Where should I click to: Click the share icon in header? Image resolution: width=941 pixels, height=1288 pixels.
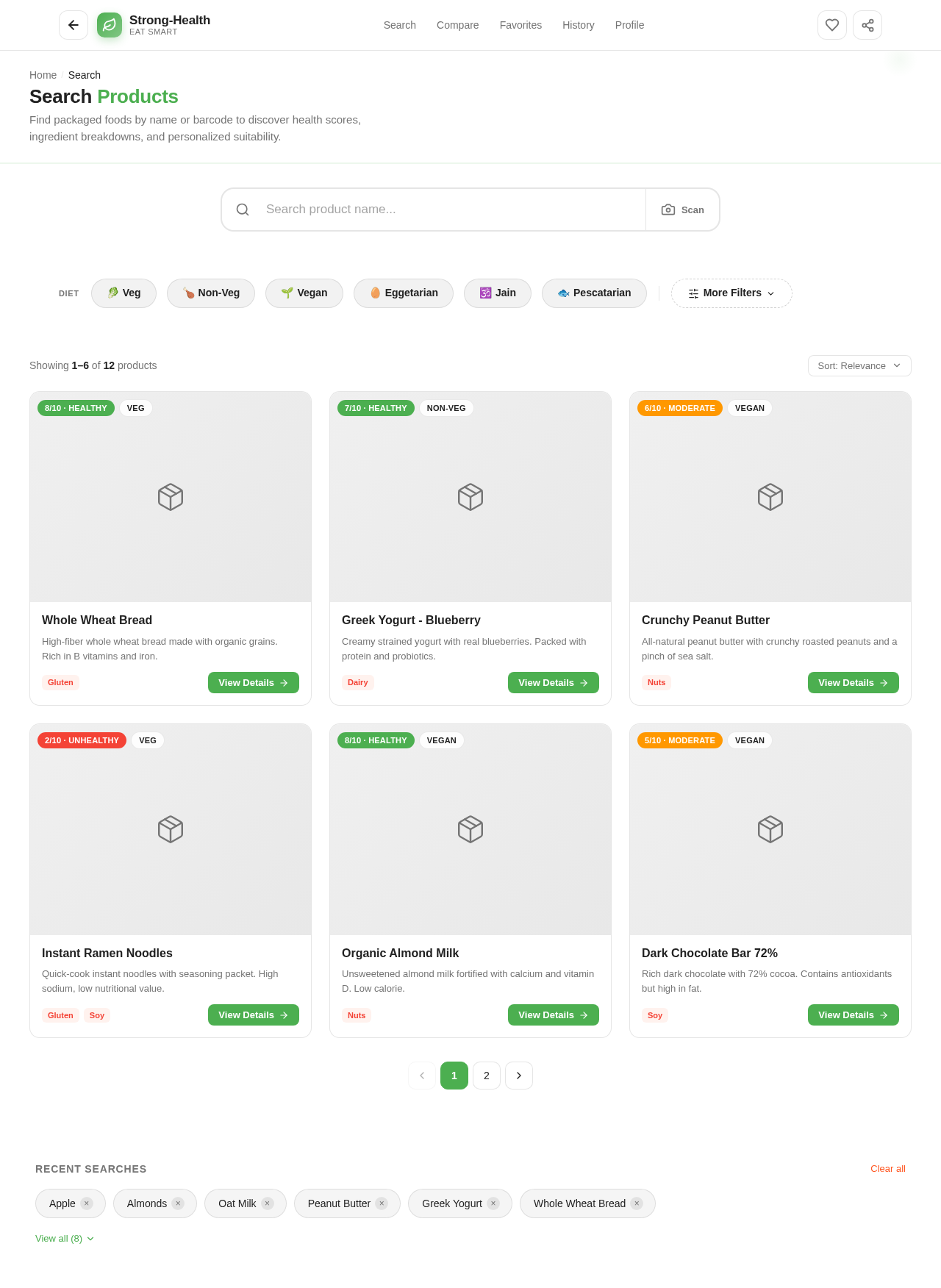(867, 25)
